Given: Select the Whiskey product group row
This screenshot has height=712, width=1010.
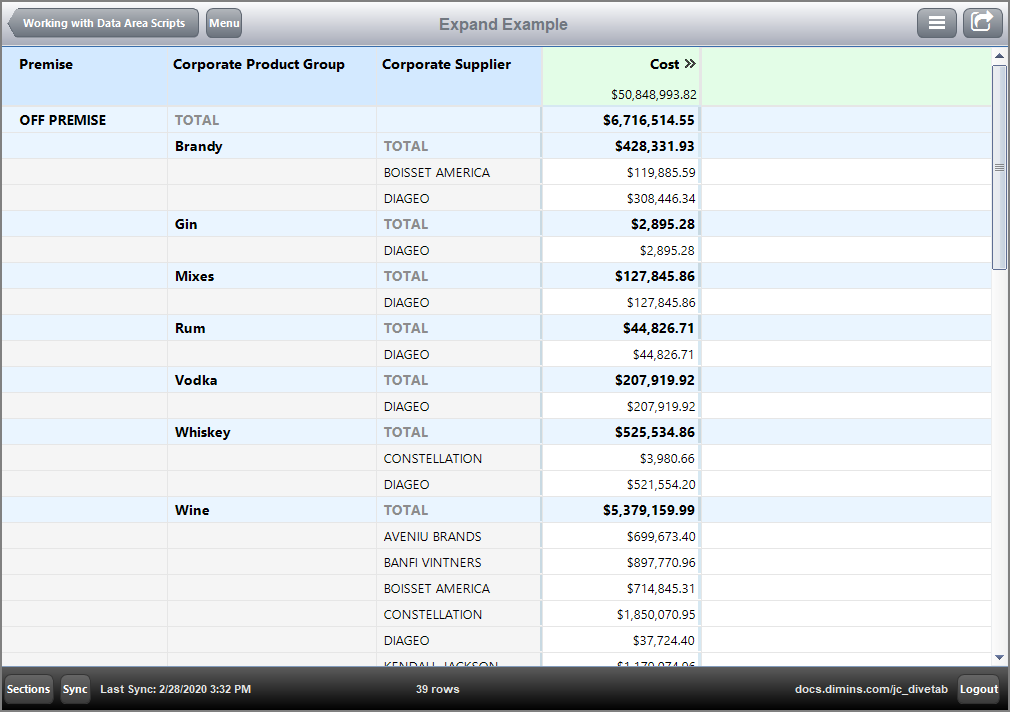Looking at the screenshot, I should coord(203,432).
